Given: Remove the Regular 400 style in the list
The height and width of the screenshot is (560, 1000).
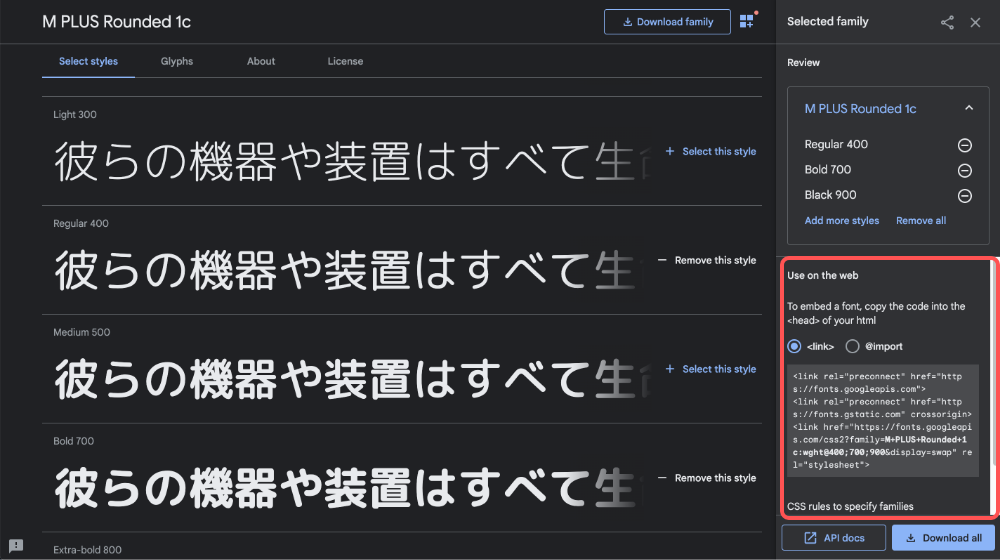Looking at the screenshot, I should click(x=707, y=260).
